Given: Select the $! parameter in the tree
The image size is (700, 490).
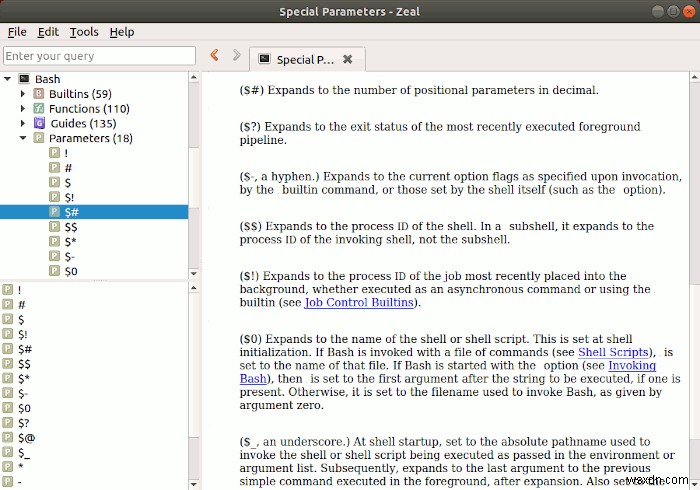Looking at the screenshot, I should pos(69,197).
